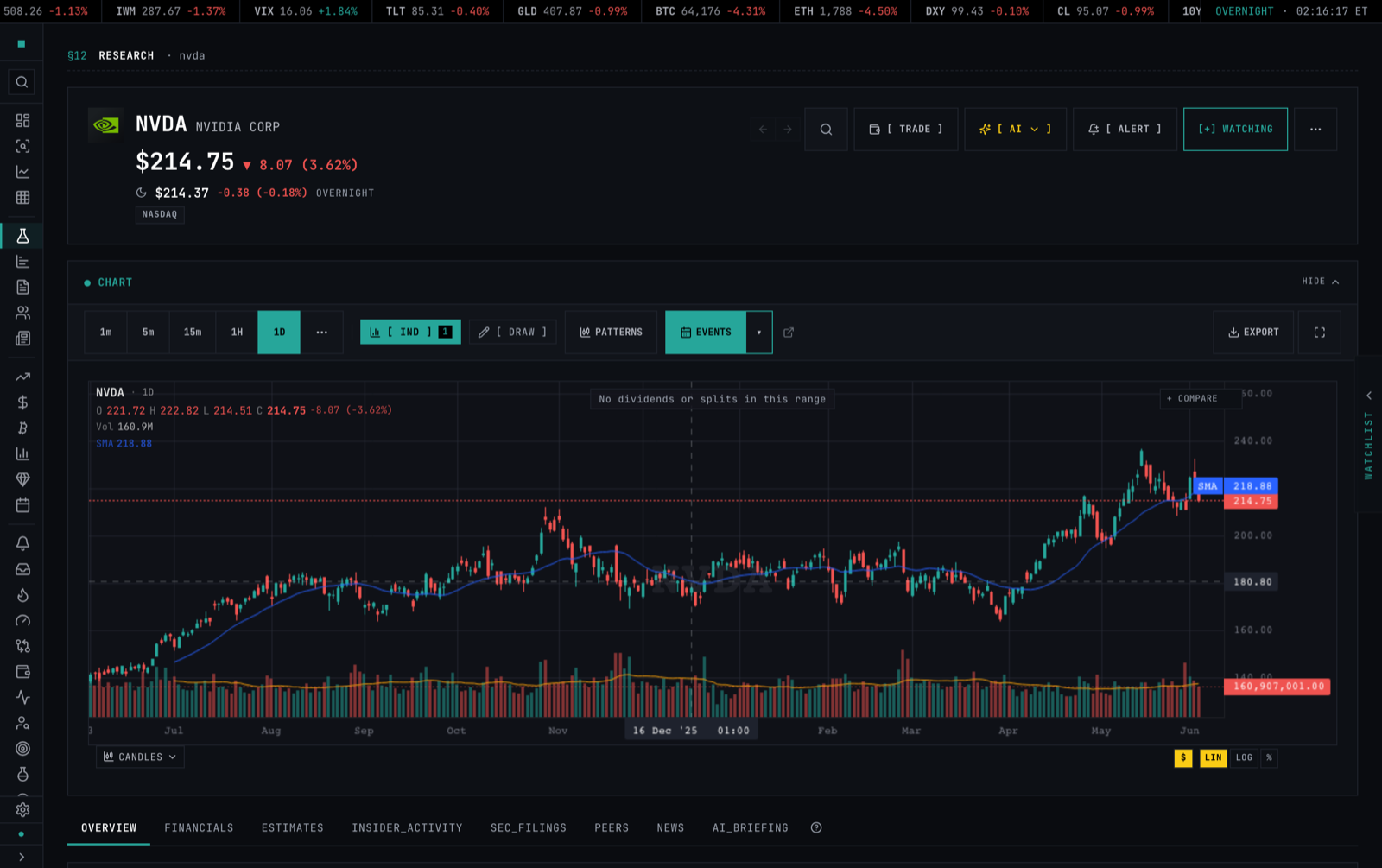Open chart in new window icon

[x=789, y=333]
